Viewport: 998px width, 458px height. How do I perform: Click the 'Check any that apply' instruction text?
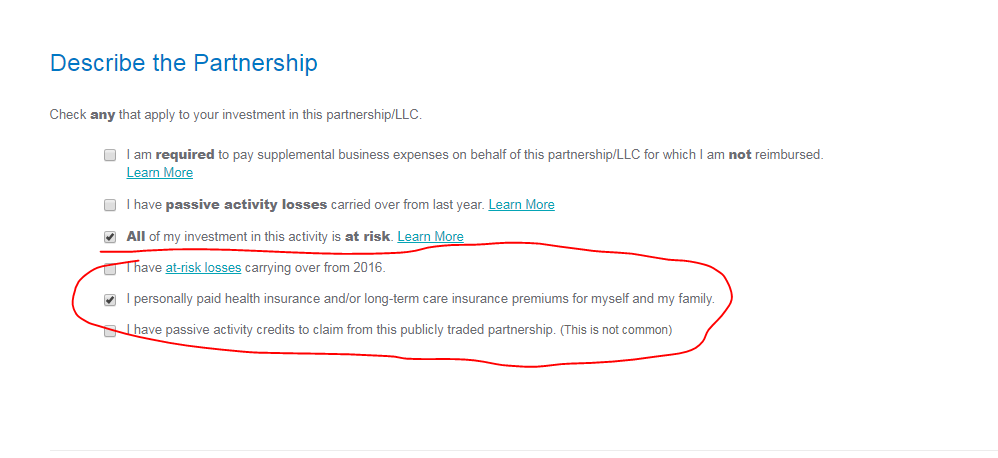click(235, 116)
